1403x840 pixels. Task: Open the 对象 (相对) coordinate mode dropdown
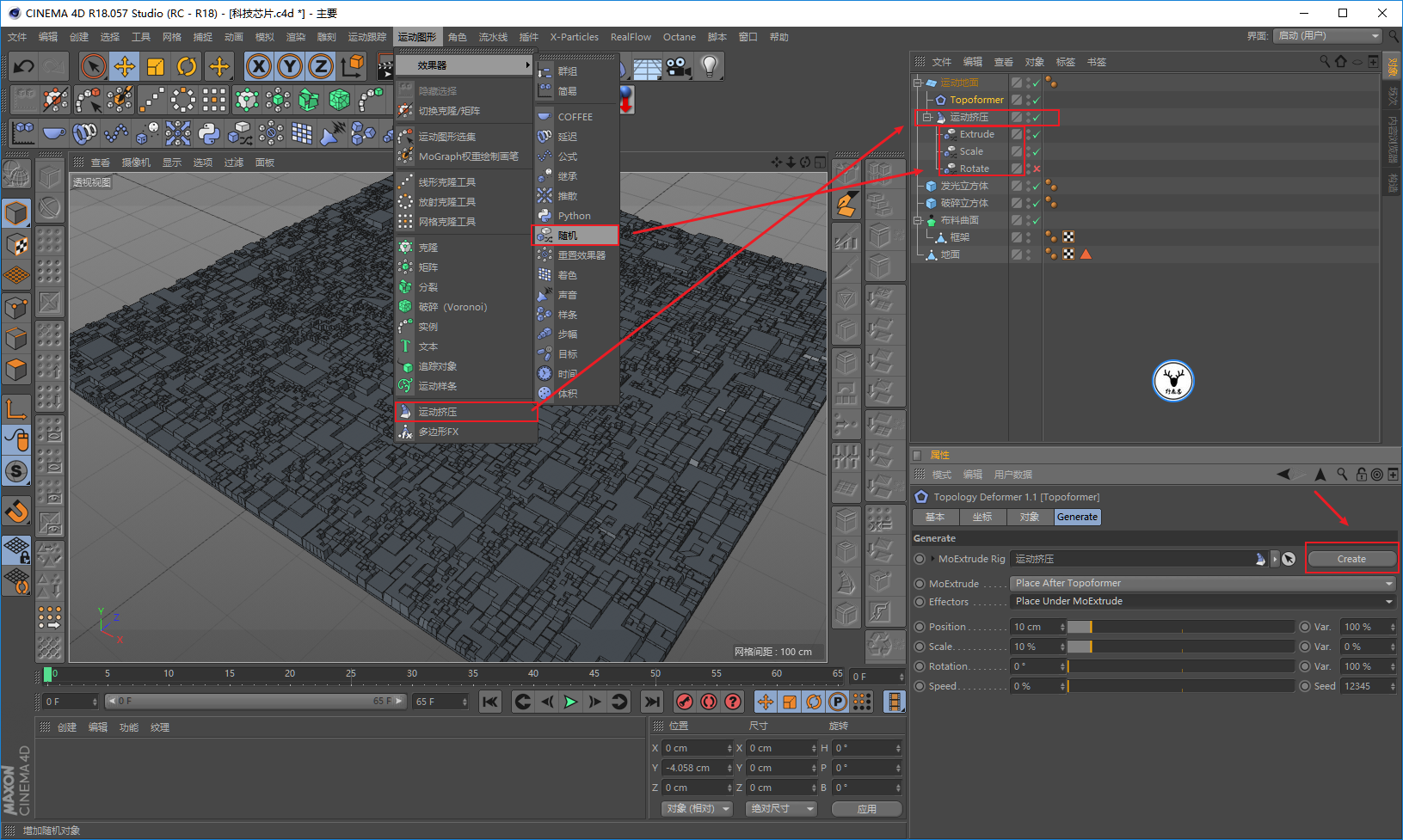pos(697,808)
